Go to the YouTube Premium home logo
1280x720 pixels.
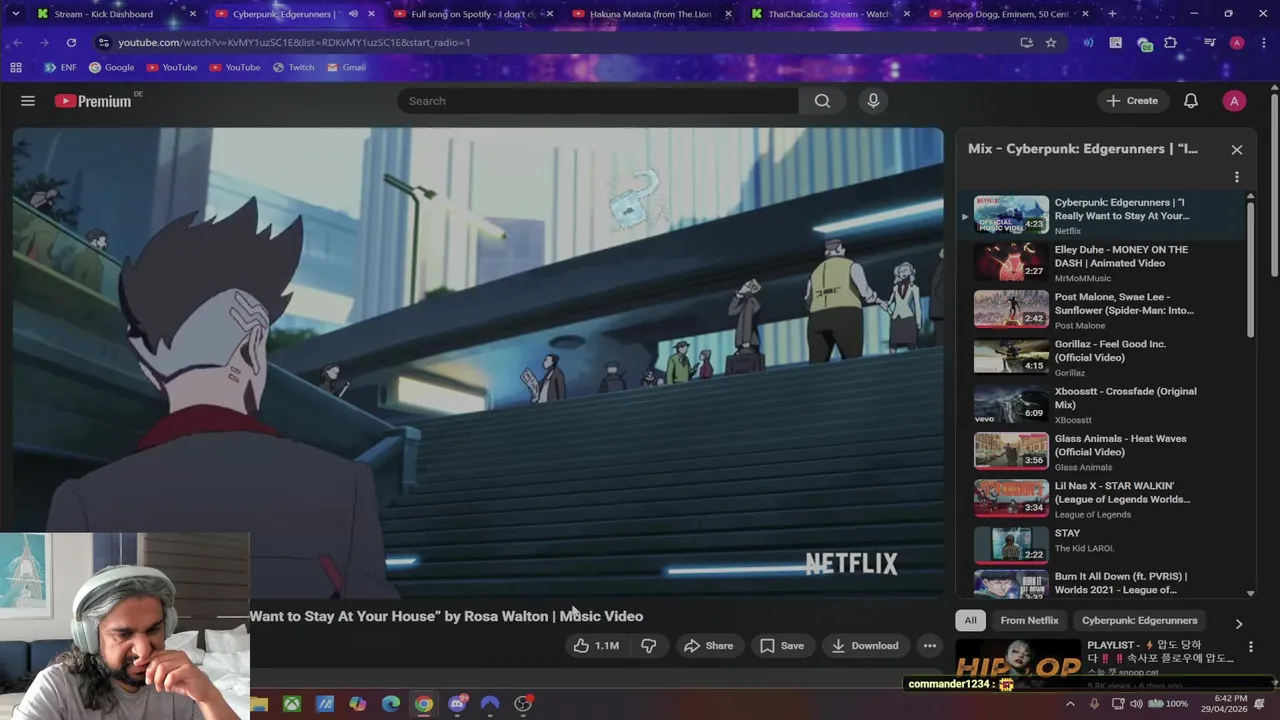tap(93, 101)
